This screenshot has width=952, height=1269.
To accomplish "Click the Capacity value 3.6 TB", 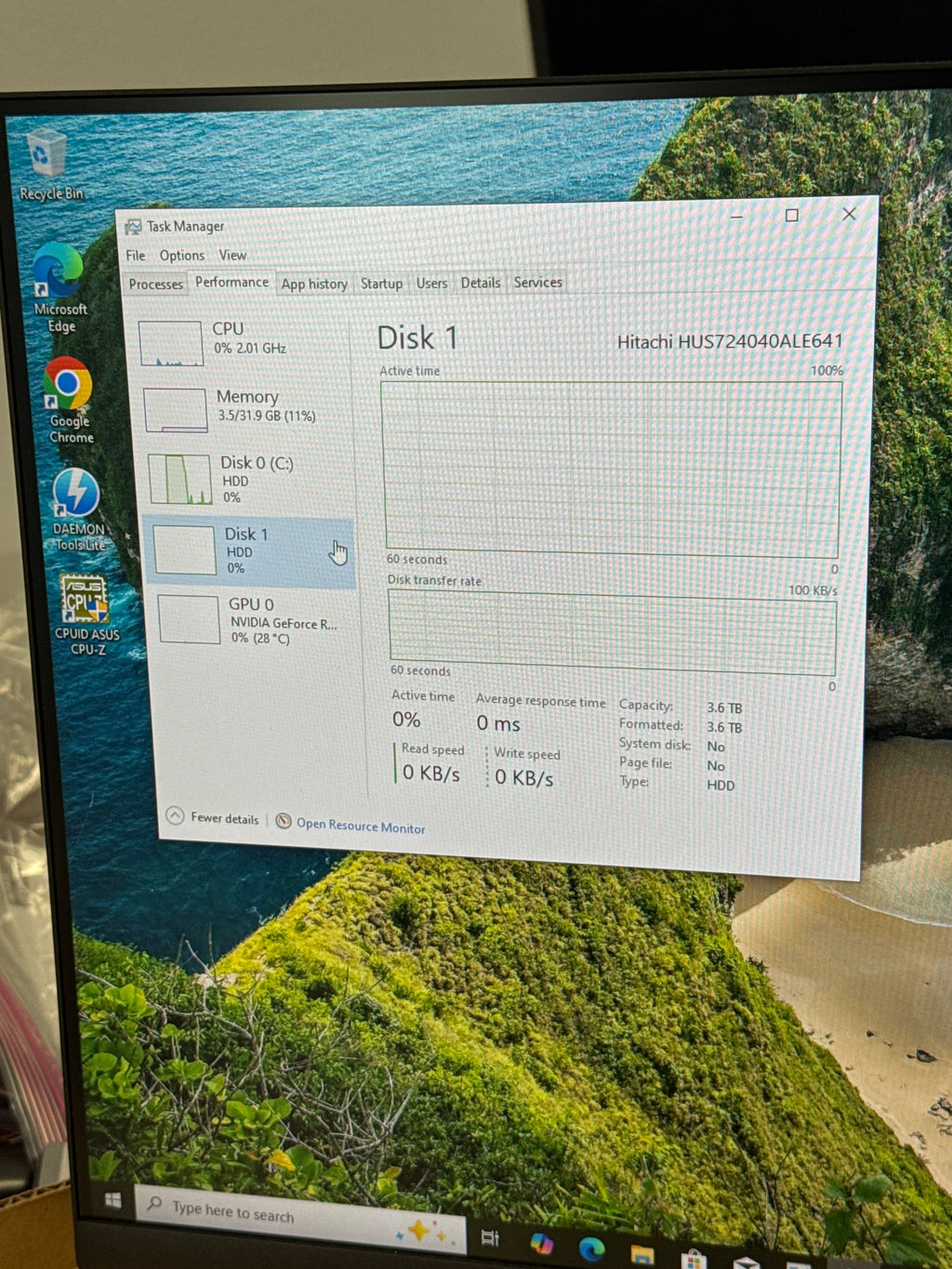I will 724,707.
